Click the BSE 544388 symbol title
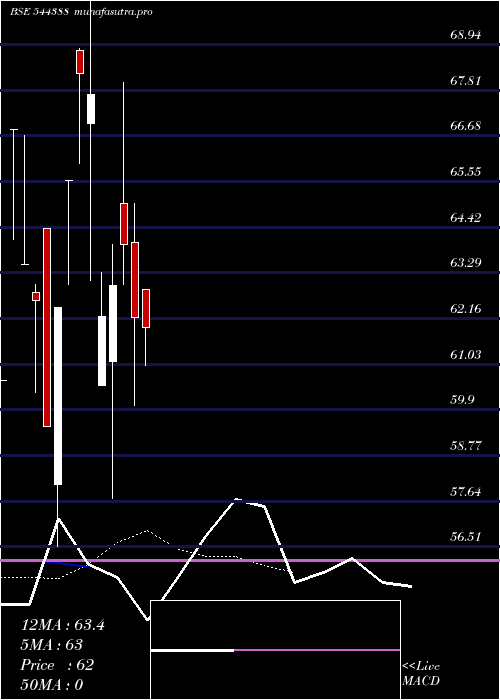 click(39, 12)
